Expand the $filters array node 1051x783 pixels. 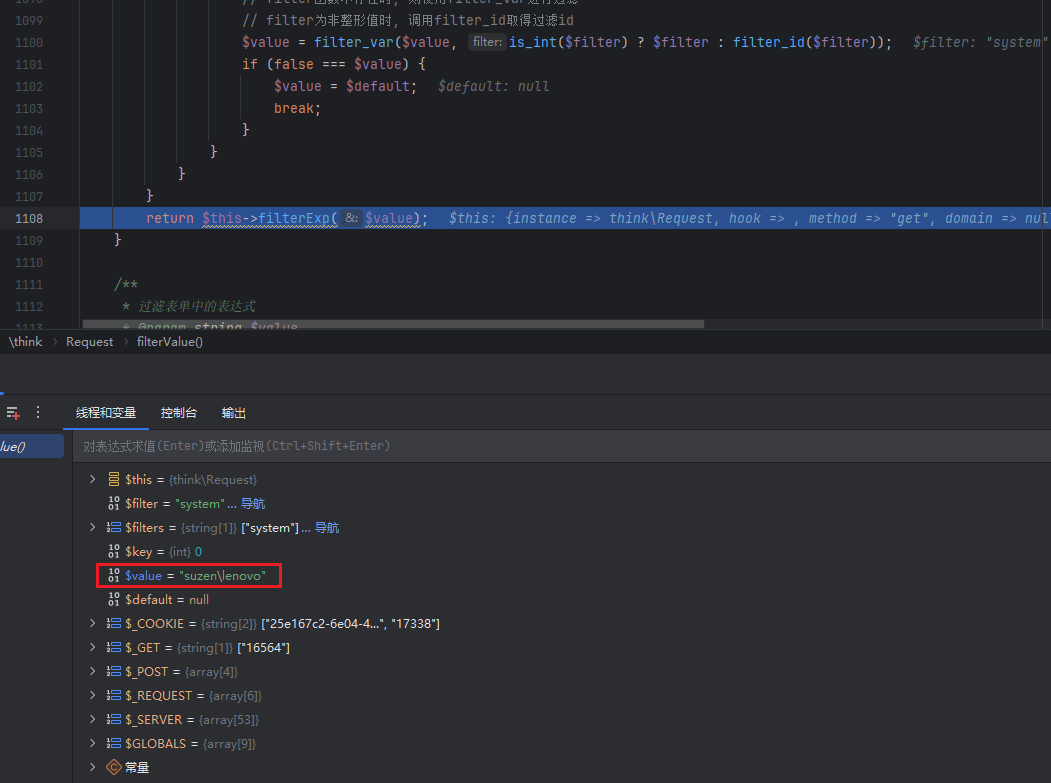tap(92, 528)
